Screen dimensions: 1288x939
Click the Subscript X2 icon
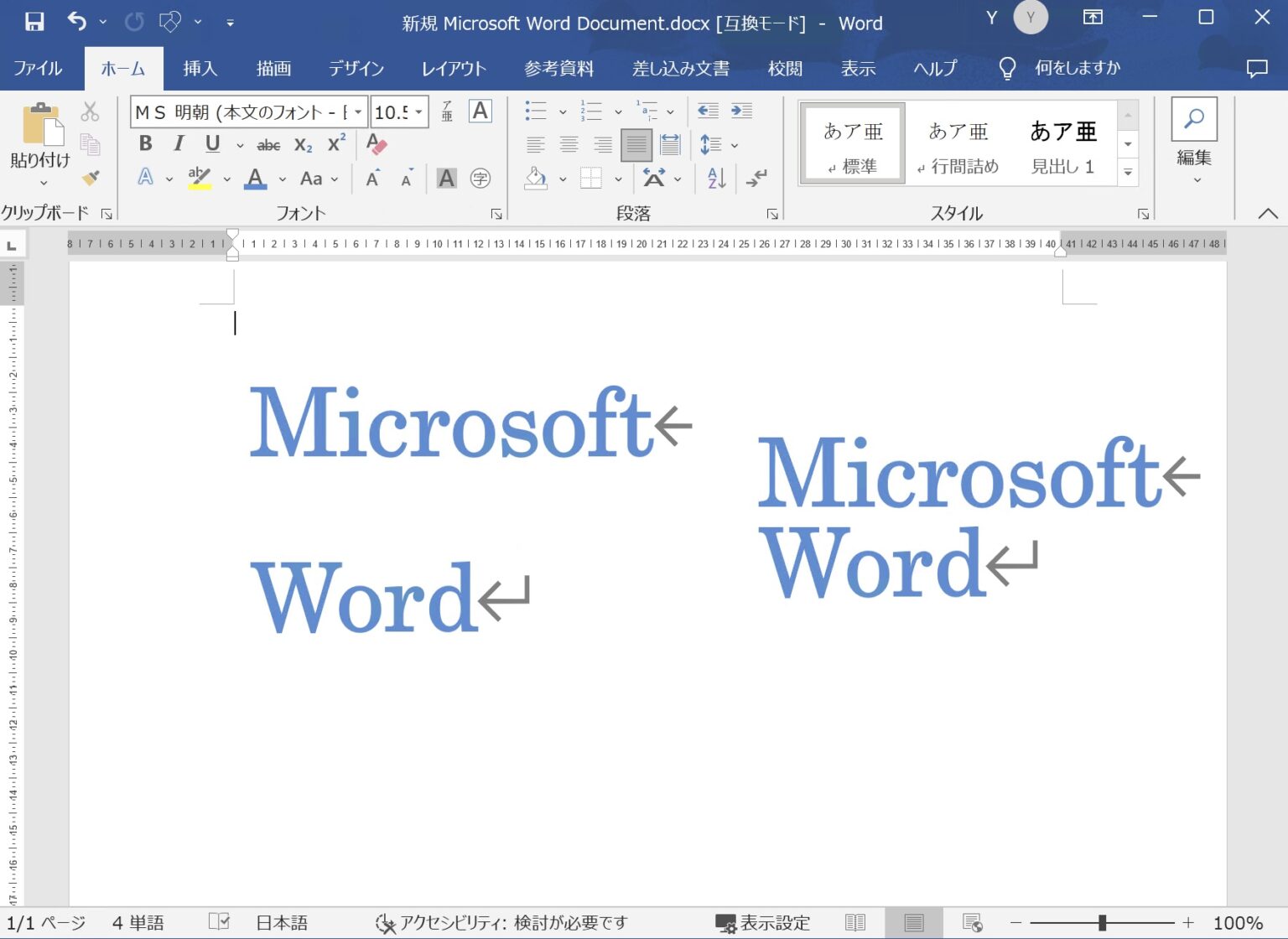click(303, 145)
